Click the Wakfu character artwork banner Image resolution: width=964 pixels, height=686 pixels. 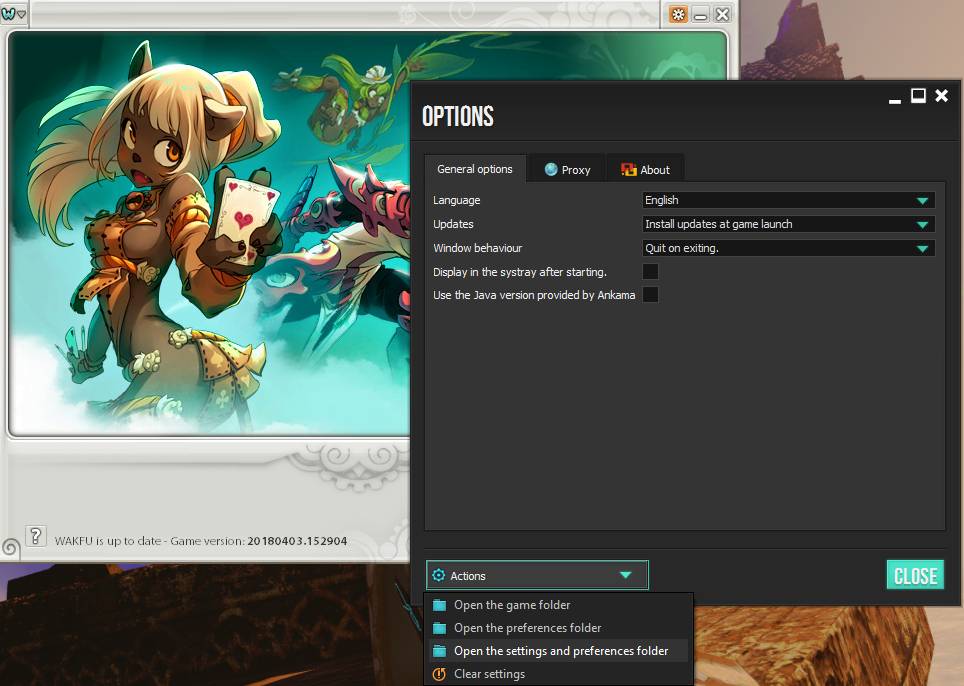coord(209,234)
